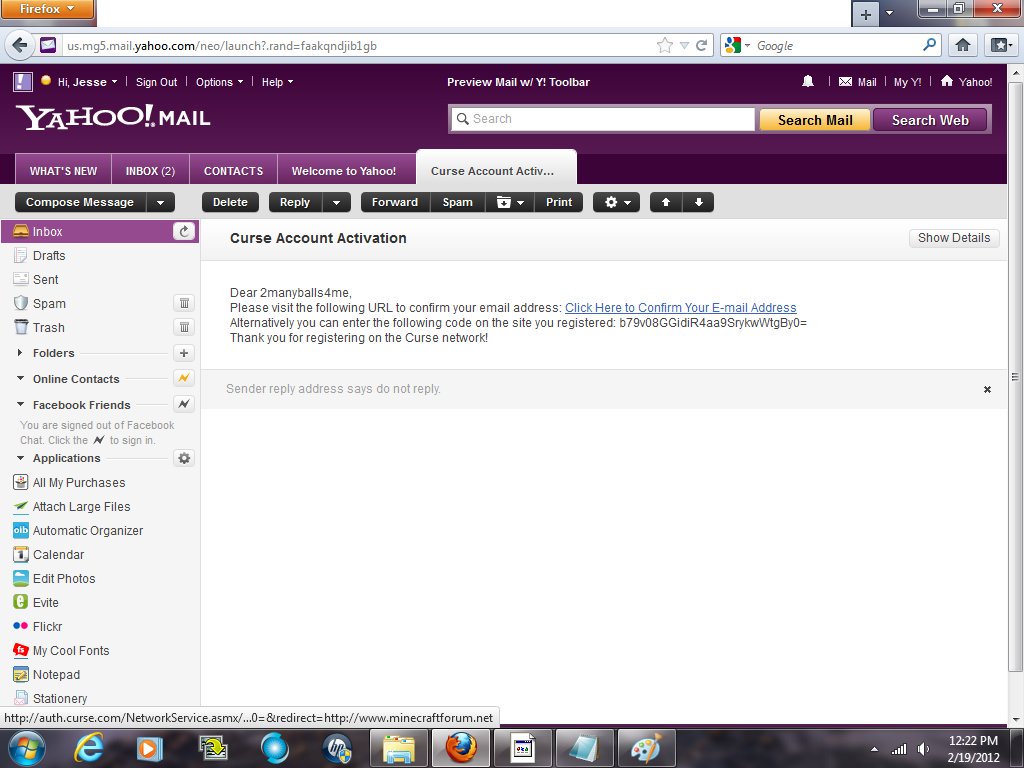Open Windows Explorer folder in taskbar

(398, 748)
